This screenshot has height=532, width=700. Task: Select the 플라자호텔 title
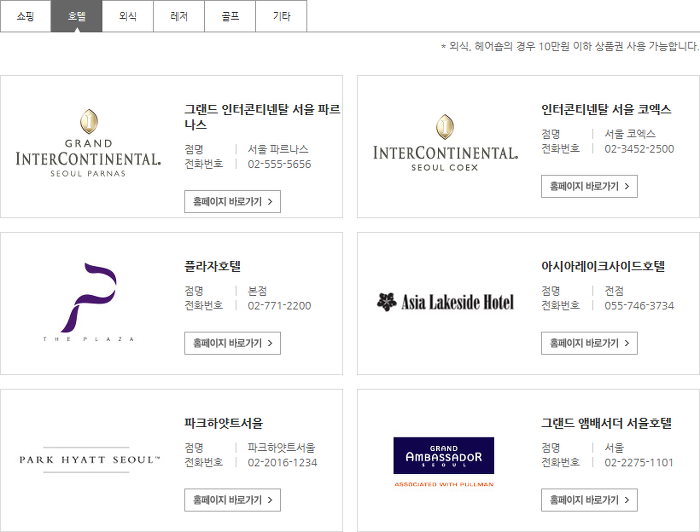(212, 266)
